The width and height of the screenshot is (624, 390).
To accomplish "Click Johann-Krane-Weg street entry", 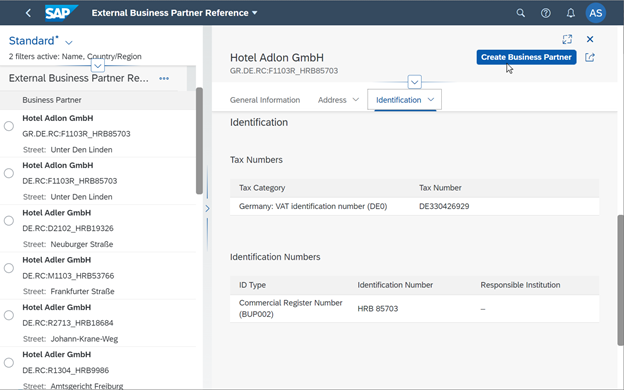I will coord(84,339).
